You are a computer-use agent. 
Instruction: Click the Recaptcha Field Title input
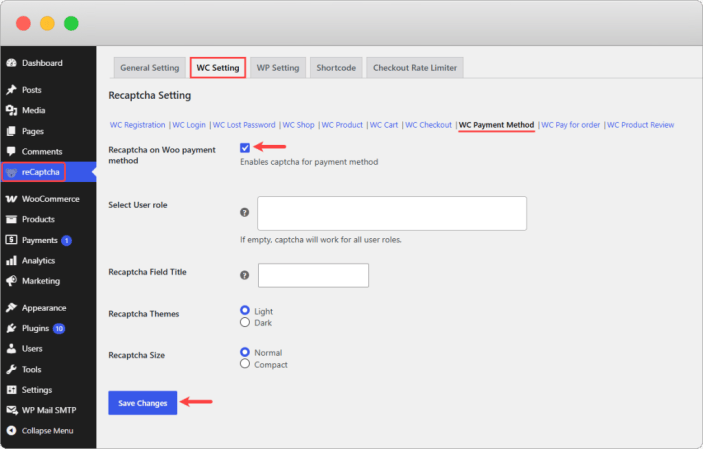[313, 275]
